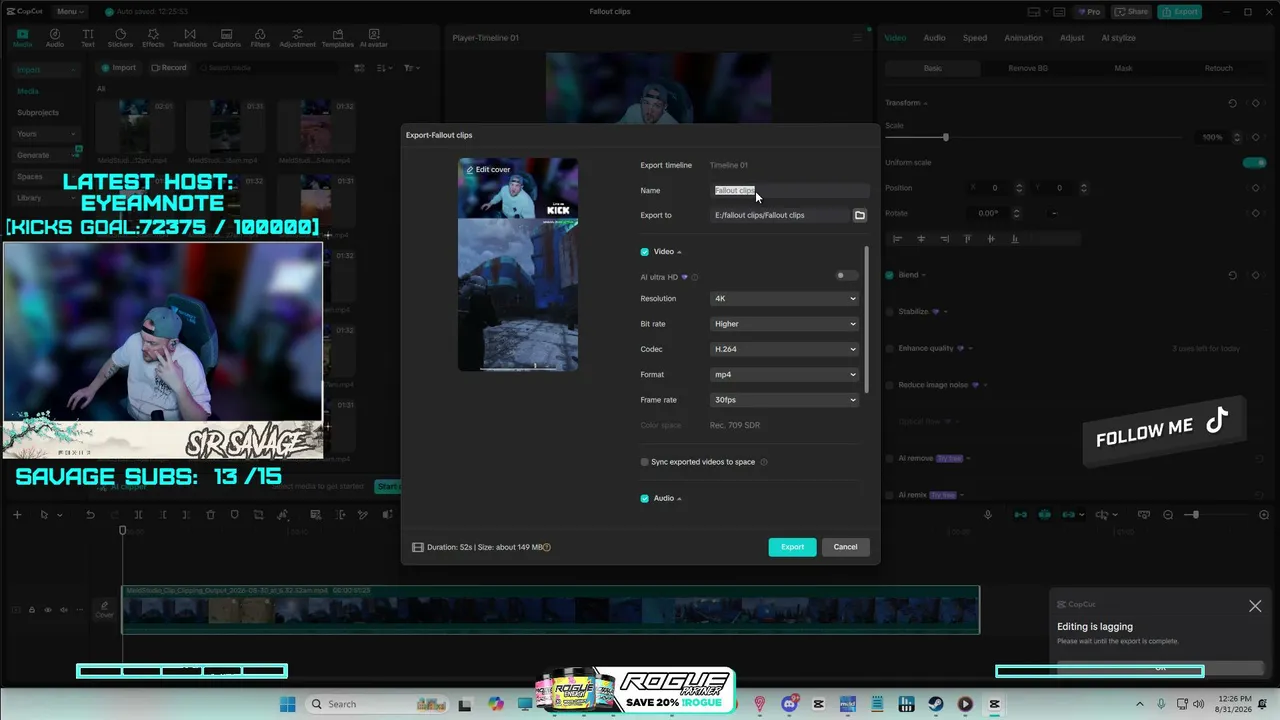Viewport: 1280px width, 720px height.
Task: Open the Audio tool in the top-left toolbar
Action: tap(55, 38)
